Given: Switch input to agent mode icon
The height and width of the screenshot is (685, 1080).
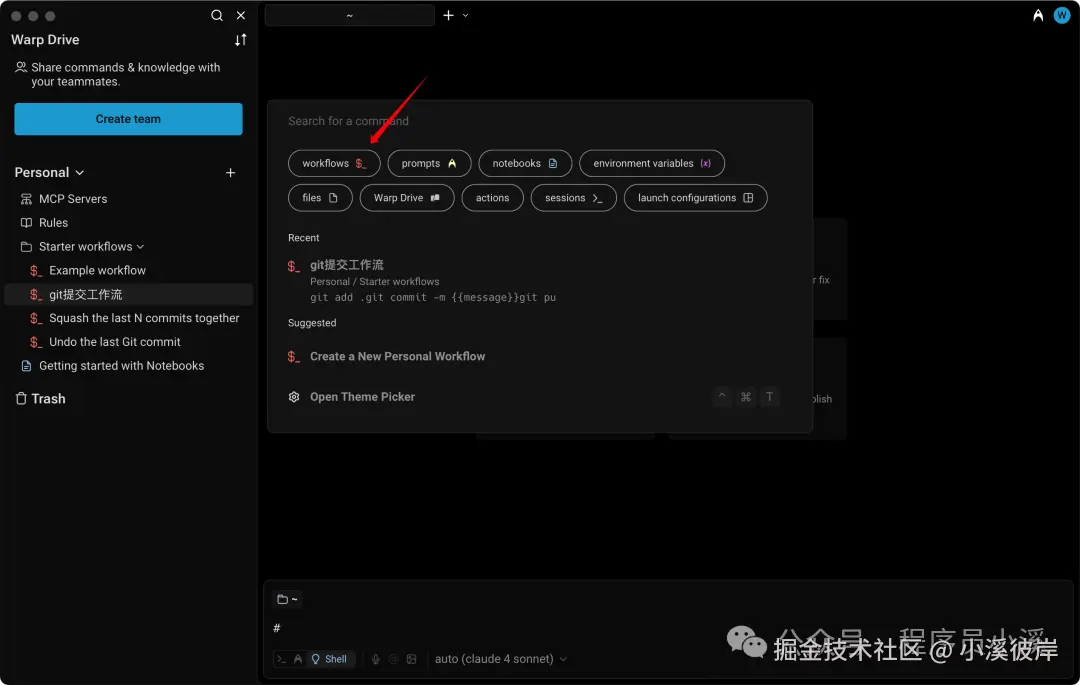Looking at the screenshot, I should pyautogui.click(x=298, y=659).
